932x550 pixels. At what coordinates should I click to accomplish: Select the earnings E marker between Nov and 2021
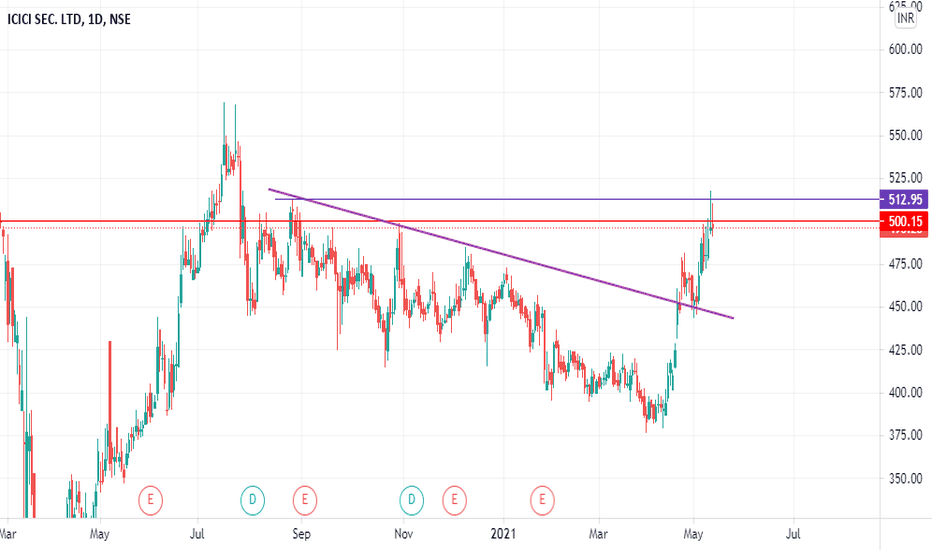(454, 500)
